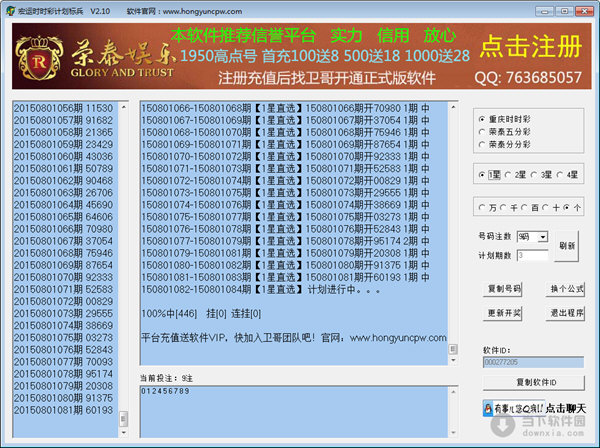Screen dimensions: 600x448
Task: Click the scroll-up arrow of the 当前投注 box
Action: click(x=453, y=392)
